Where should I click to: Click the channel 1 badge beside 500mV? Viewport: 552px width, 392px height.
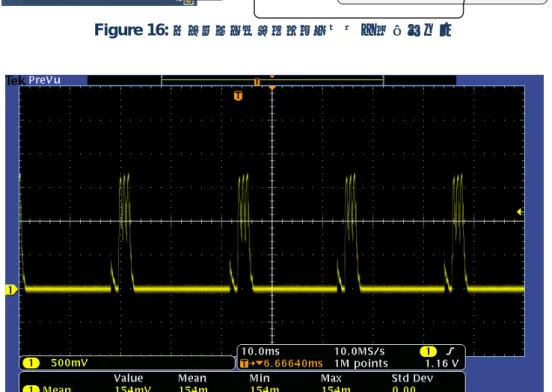pos(31,363)
